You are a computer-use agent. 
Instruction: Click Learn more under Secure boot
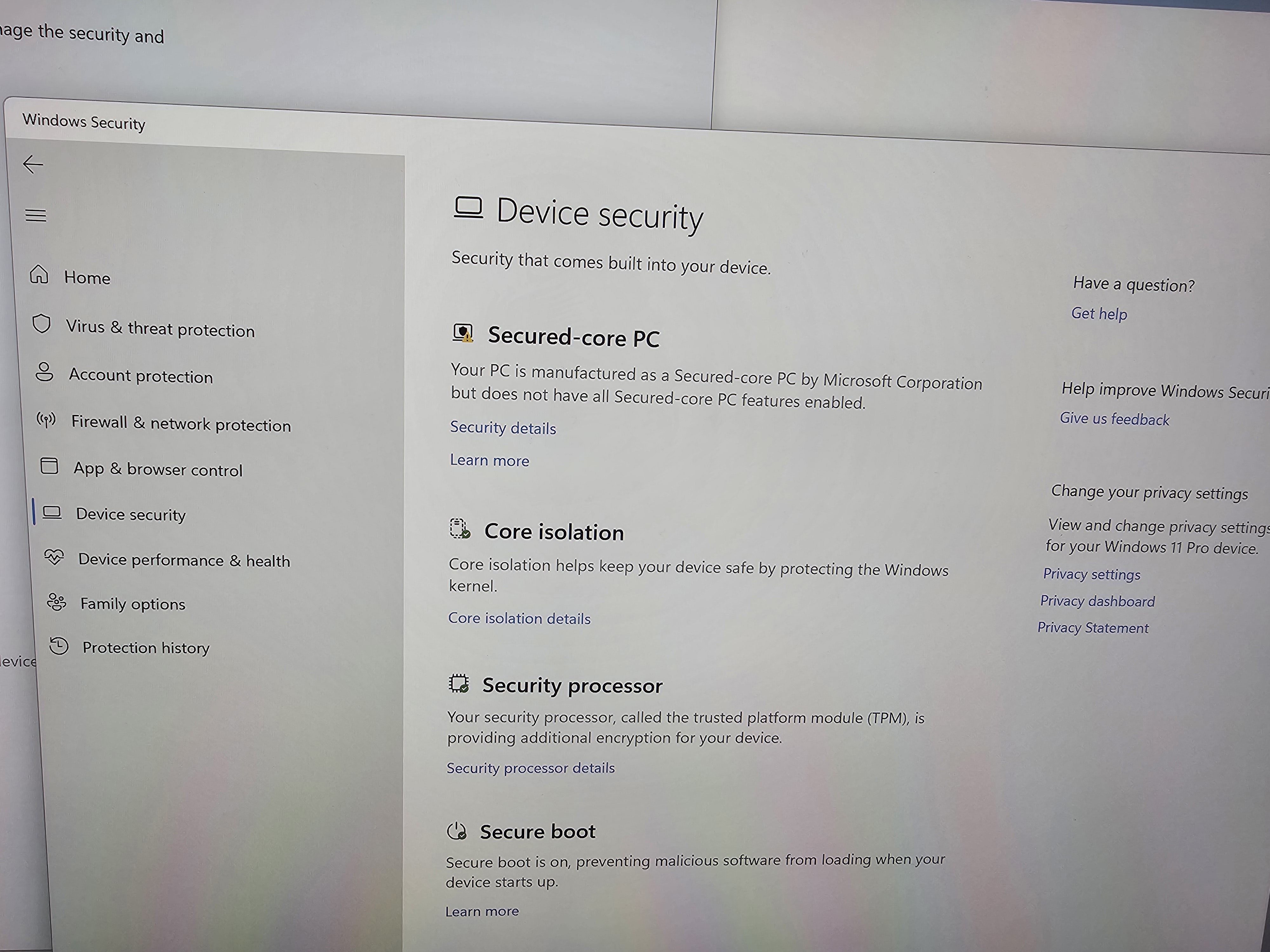tap(482, 911)
